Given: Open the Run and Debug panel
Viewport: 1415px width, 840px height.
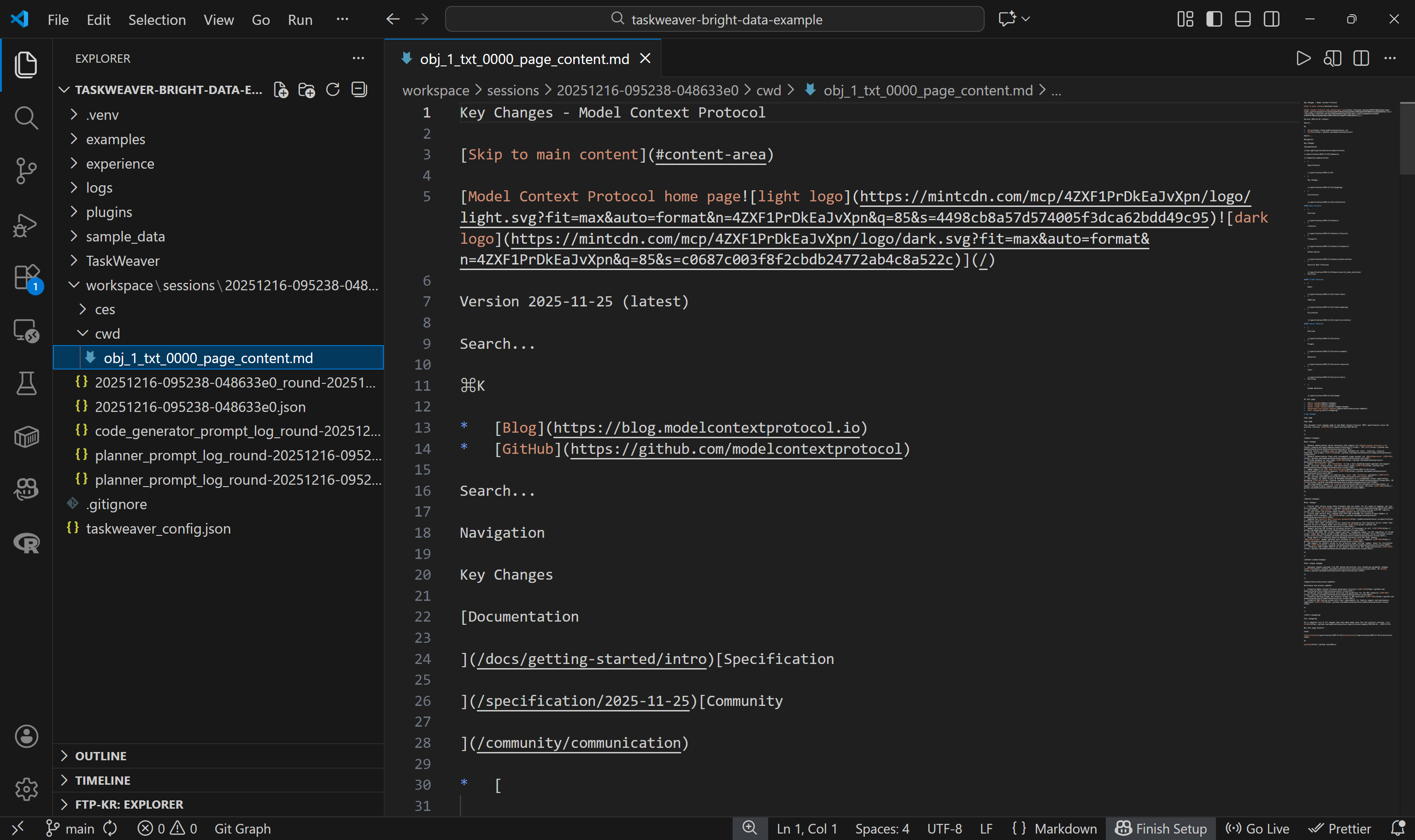Looking at the screenshot, I should tap(26, 225).
